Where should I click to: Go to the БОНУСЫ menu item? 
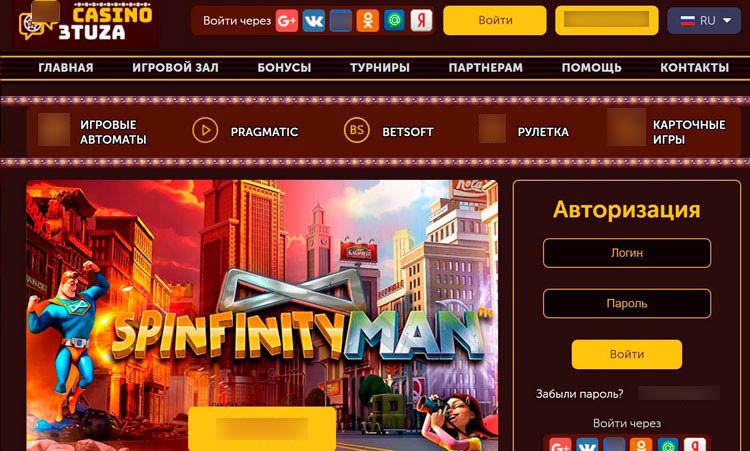pyautogui.click(x=284, y=67)
